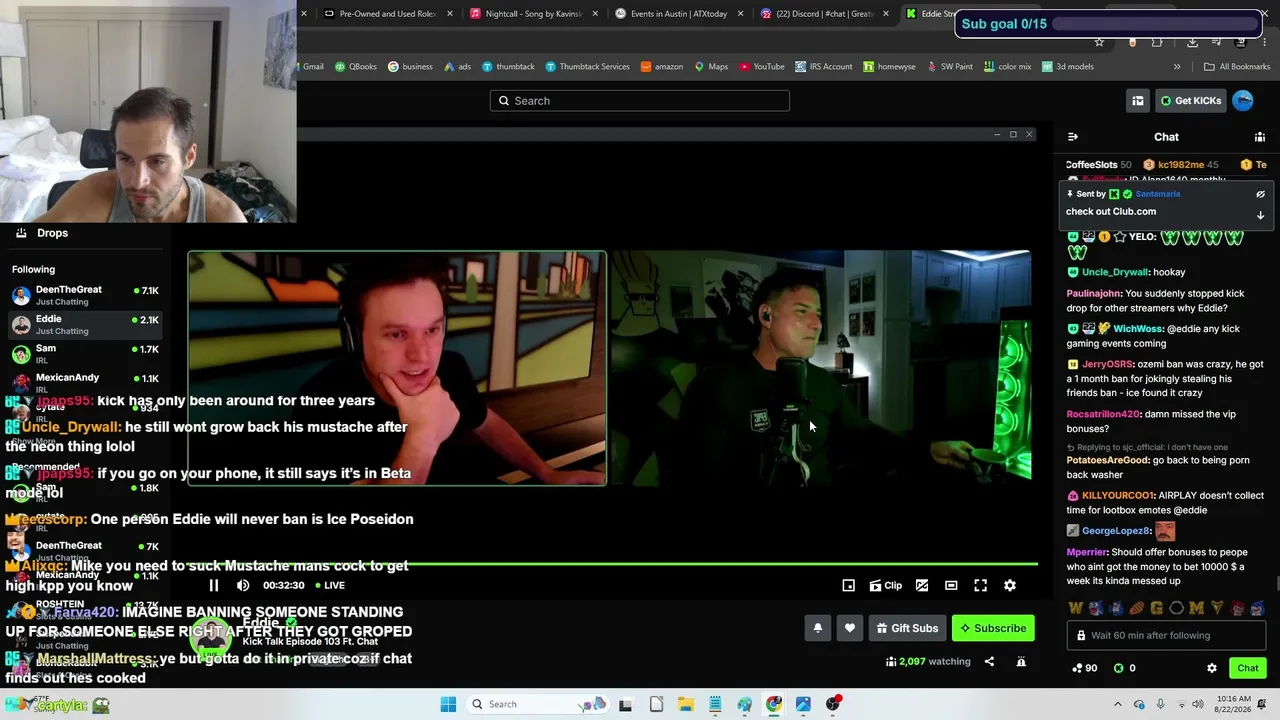Toggle the video player captions icon
This screenshot has width=1280, height=720.
coord(922,585)
